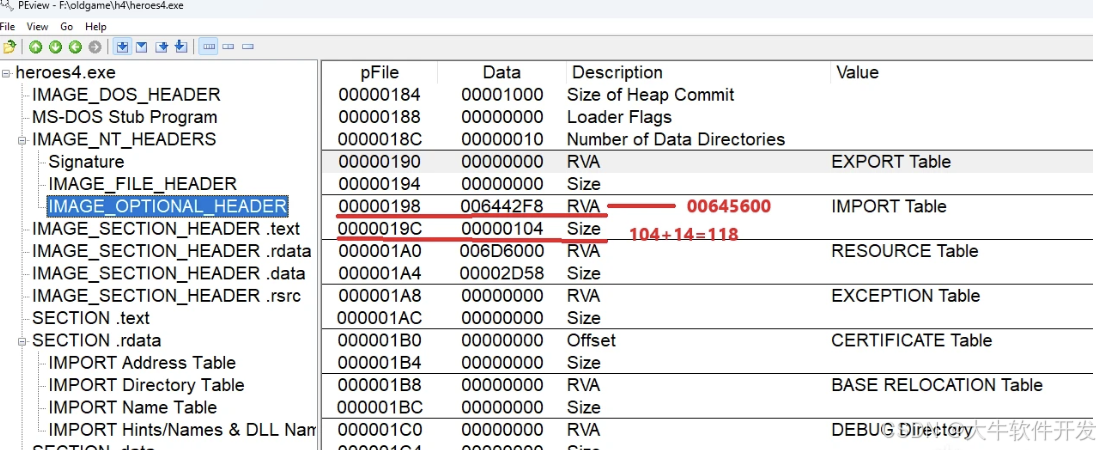
Task: Click data value 006D6000
Action: pos(502,251)
